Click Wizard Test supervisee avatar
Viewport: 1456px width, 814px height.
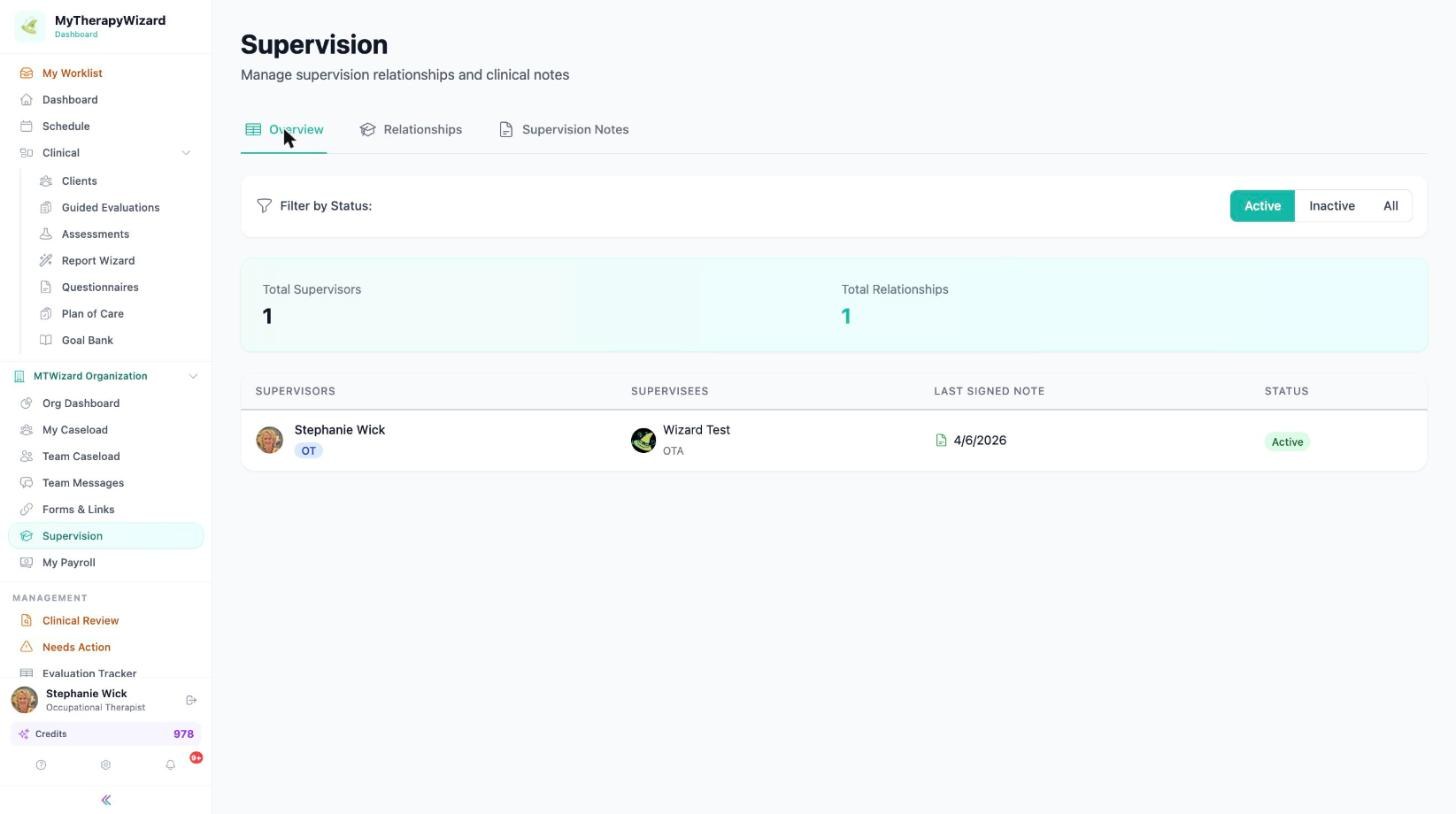643,440
